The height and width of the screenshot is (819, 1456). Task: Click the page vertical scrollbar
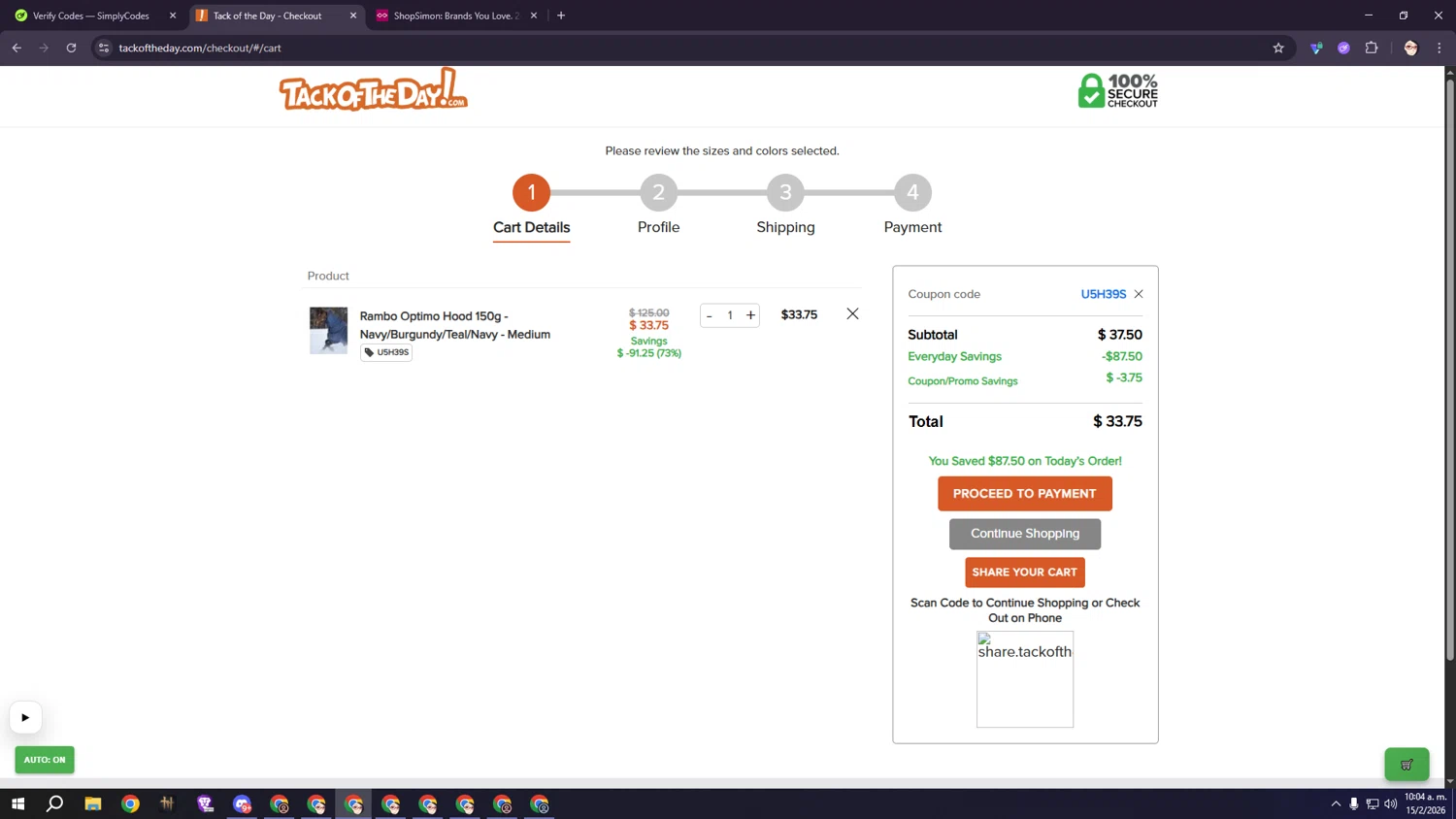click(1450, 369)
